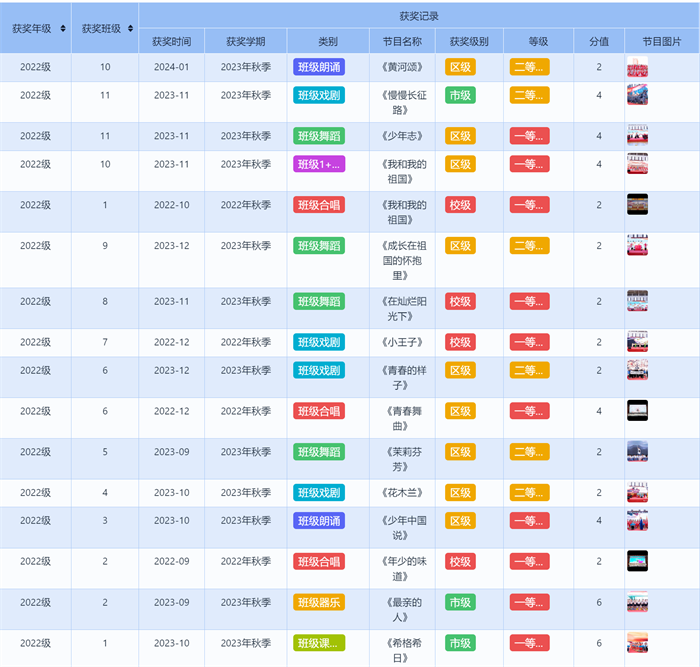The image size is (700, 667).
Task: Click the 分值 column header
Action: (x=599, y=42)
